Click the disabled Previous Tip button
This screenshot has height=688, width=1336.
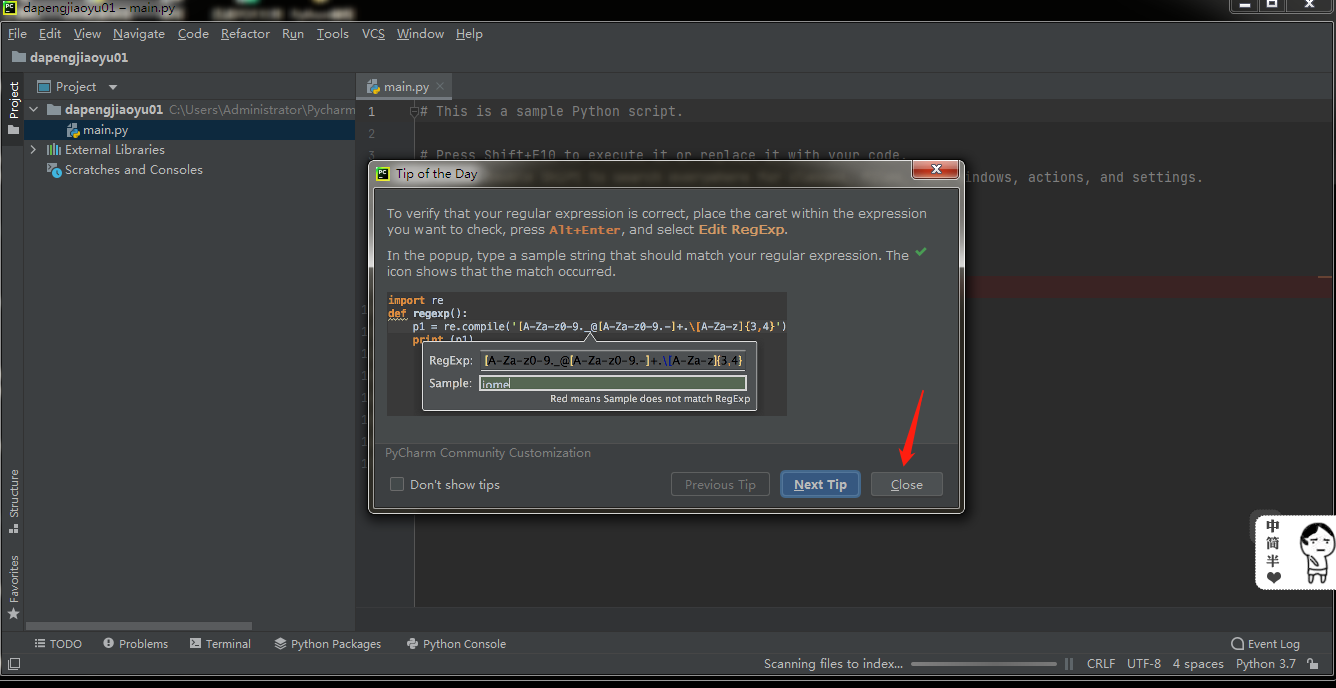pos(720,484)
